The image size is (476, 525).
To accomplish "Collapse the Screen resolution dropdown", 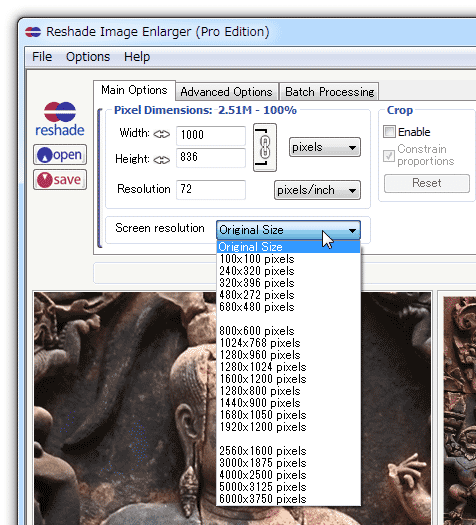I will click(288, 230).
